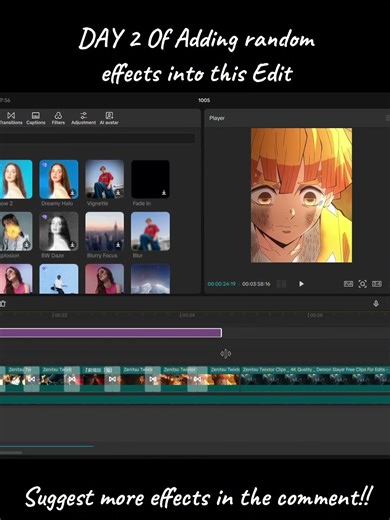Click the split playhead icon on timeline
390x520 pixels.
[226, 353]
